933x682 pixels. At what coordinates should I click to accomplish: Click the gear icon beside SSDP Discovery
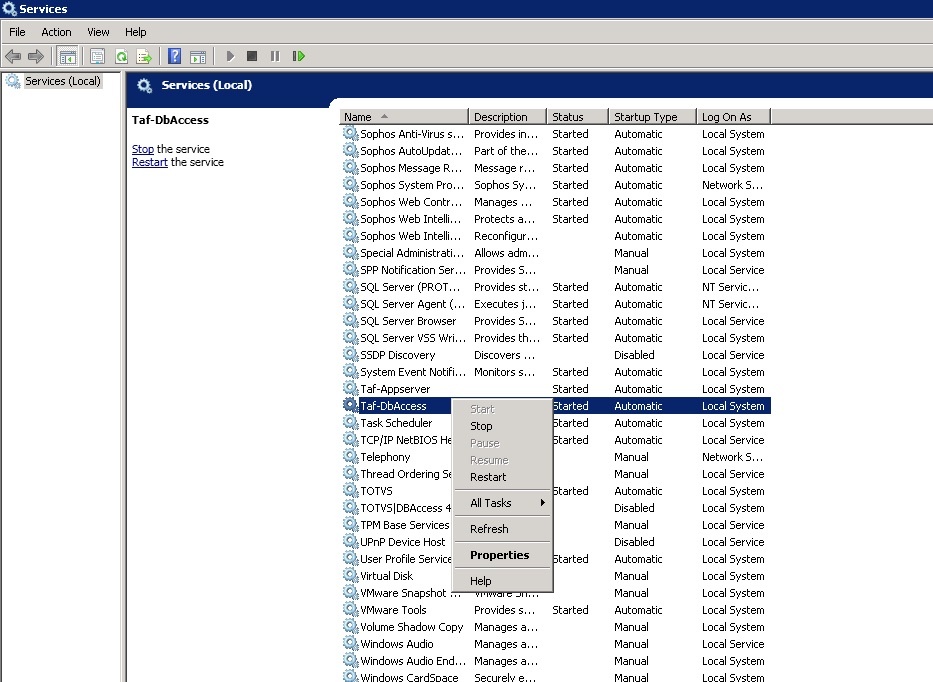(350, 354)
